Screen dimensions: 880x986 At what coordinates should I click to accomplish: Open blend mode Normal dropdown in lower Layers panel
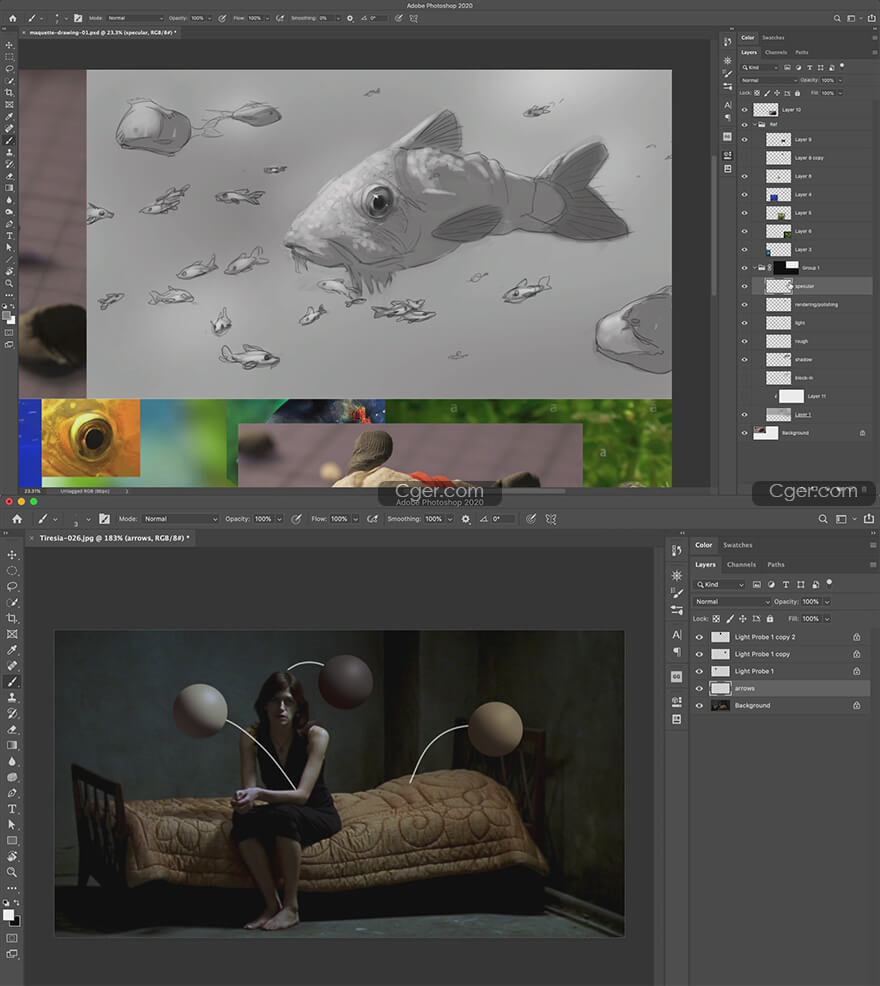(x=732, y=602)
